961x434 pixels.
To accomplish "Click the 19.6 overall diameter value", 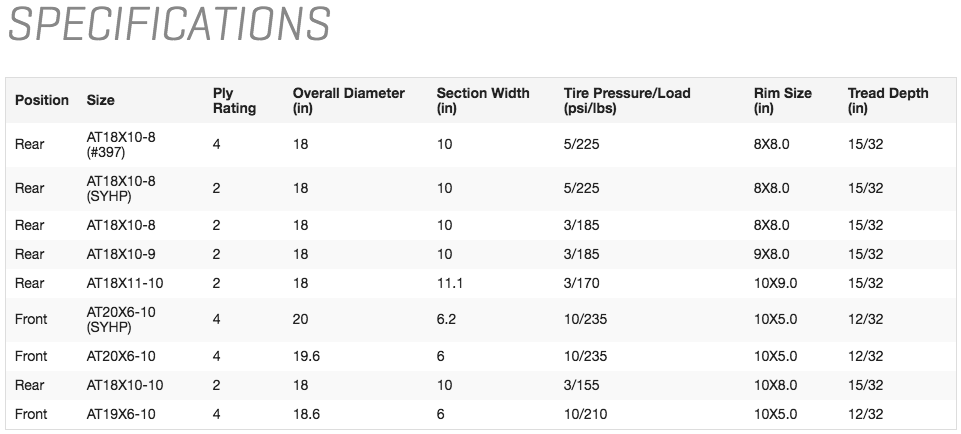I will [x=306, y=356].
